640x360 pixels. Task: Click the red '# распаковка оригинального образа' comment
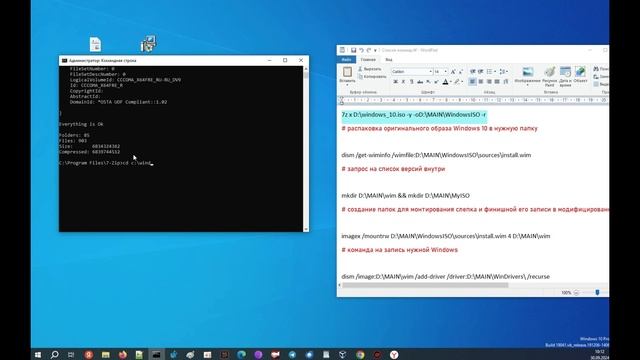coord(439,128)
